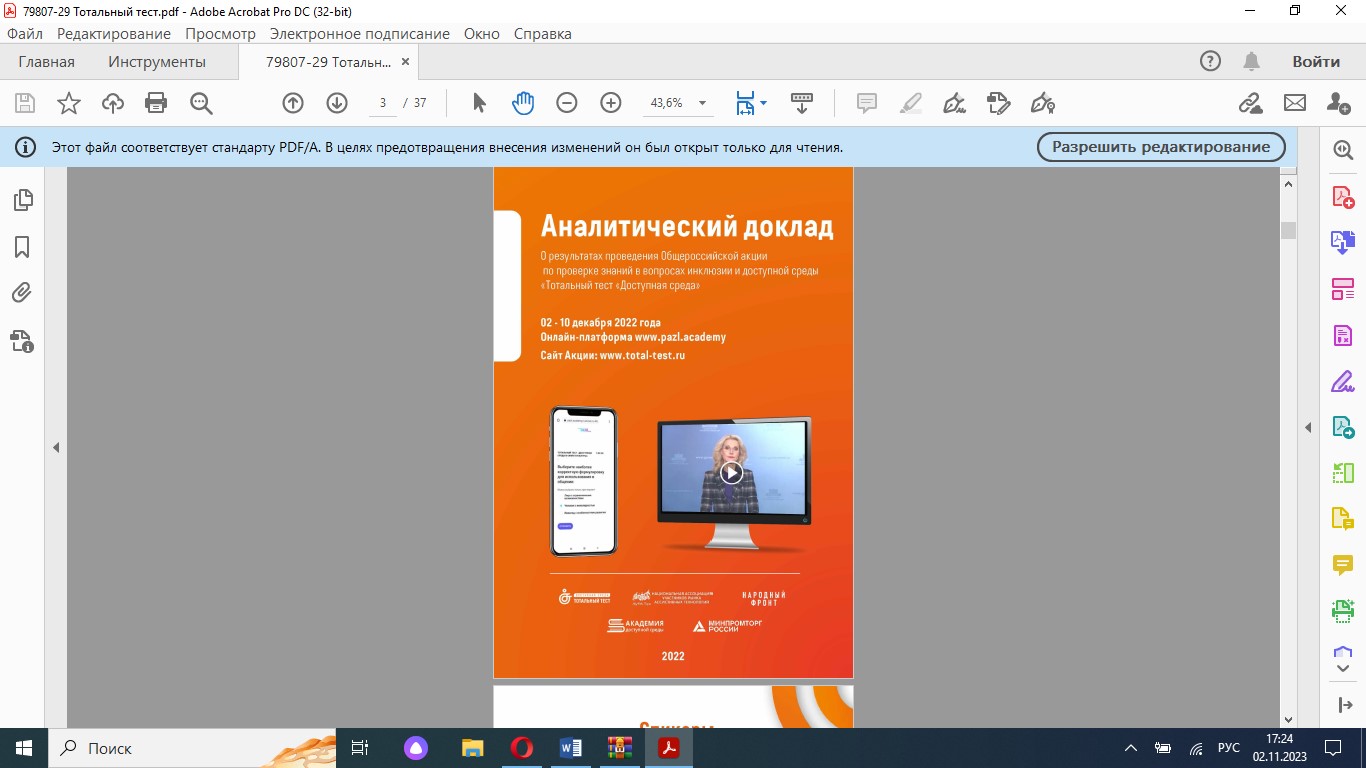The image size is (1366, 768).
Task: Open the Bookmarks panel icon
Action: (22, 247)
